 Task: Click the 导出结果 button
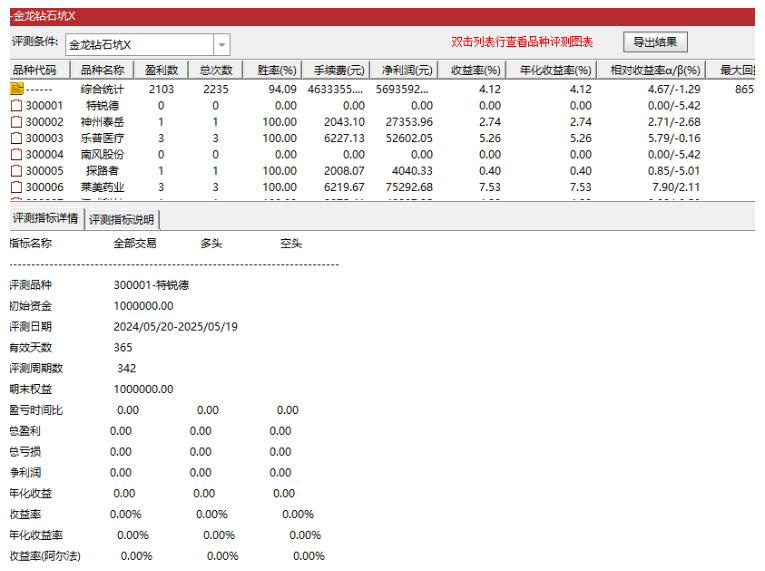(655, 42)
